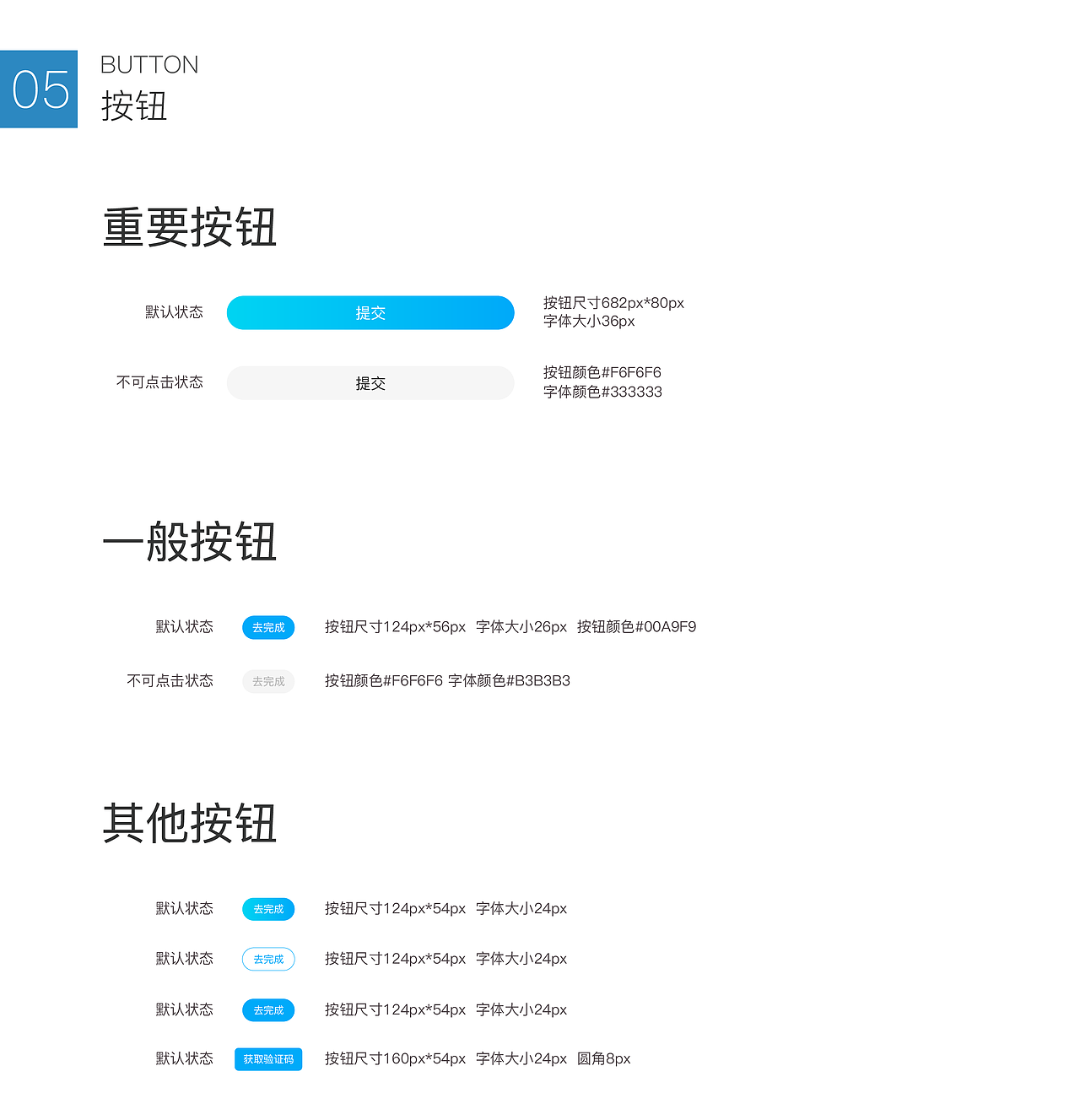Click the 重要按钮 section heading

[190, 226]
